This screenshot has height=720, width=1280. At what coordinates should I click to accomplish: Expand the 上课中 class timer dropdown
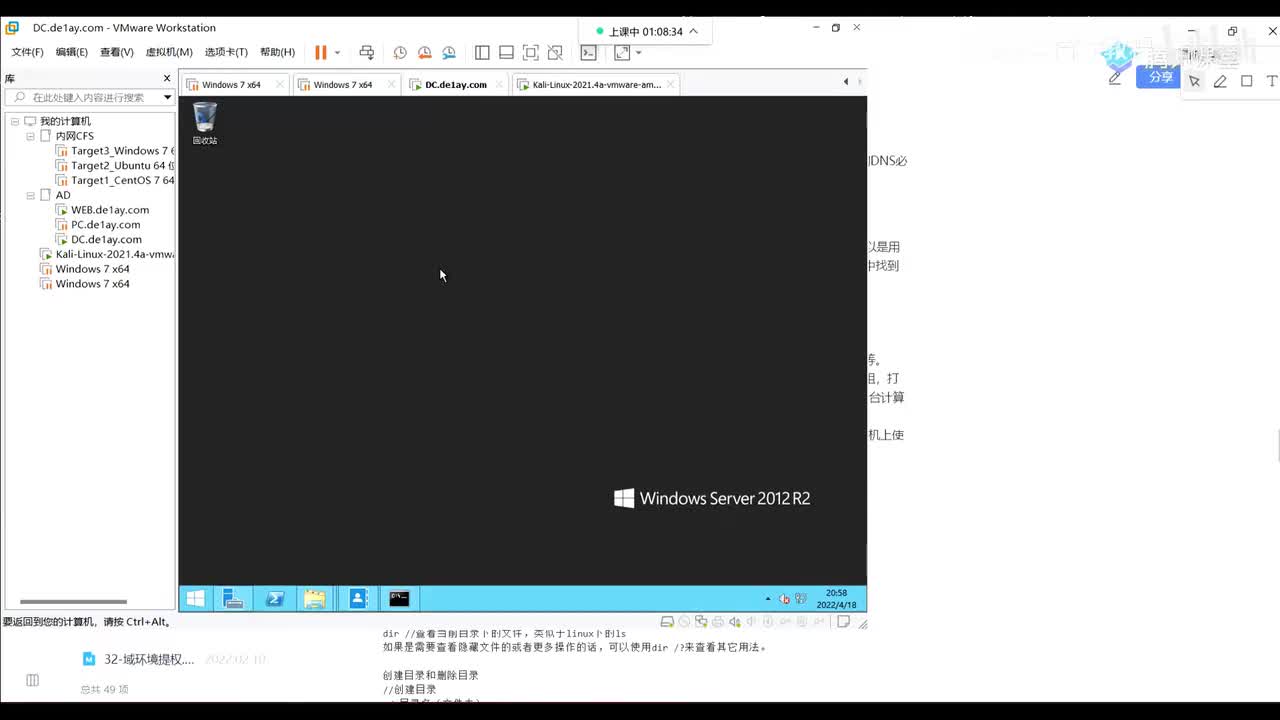click(x=693, y=31)
